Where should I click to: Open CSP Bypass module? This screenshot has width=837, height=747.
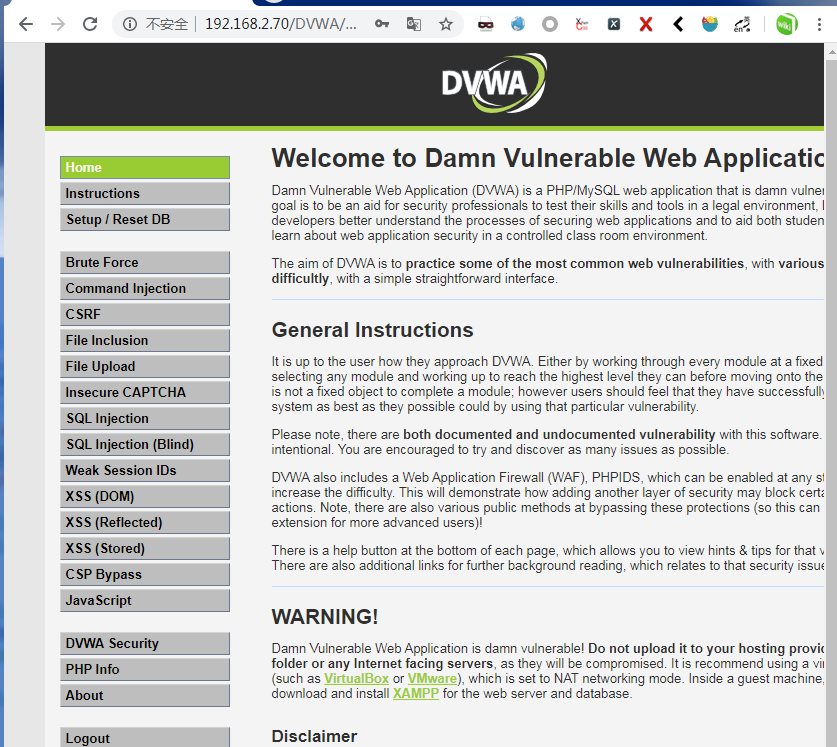pyautogui.click(x=145, y=575)
